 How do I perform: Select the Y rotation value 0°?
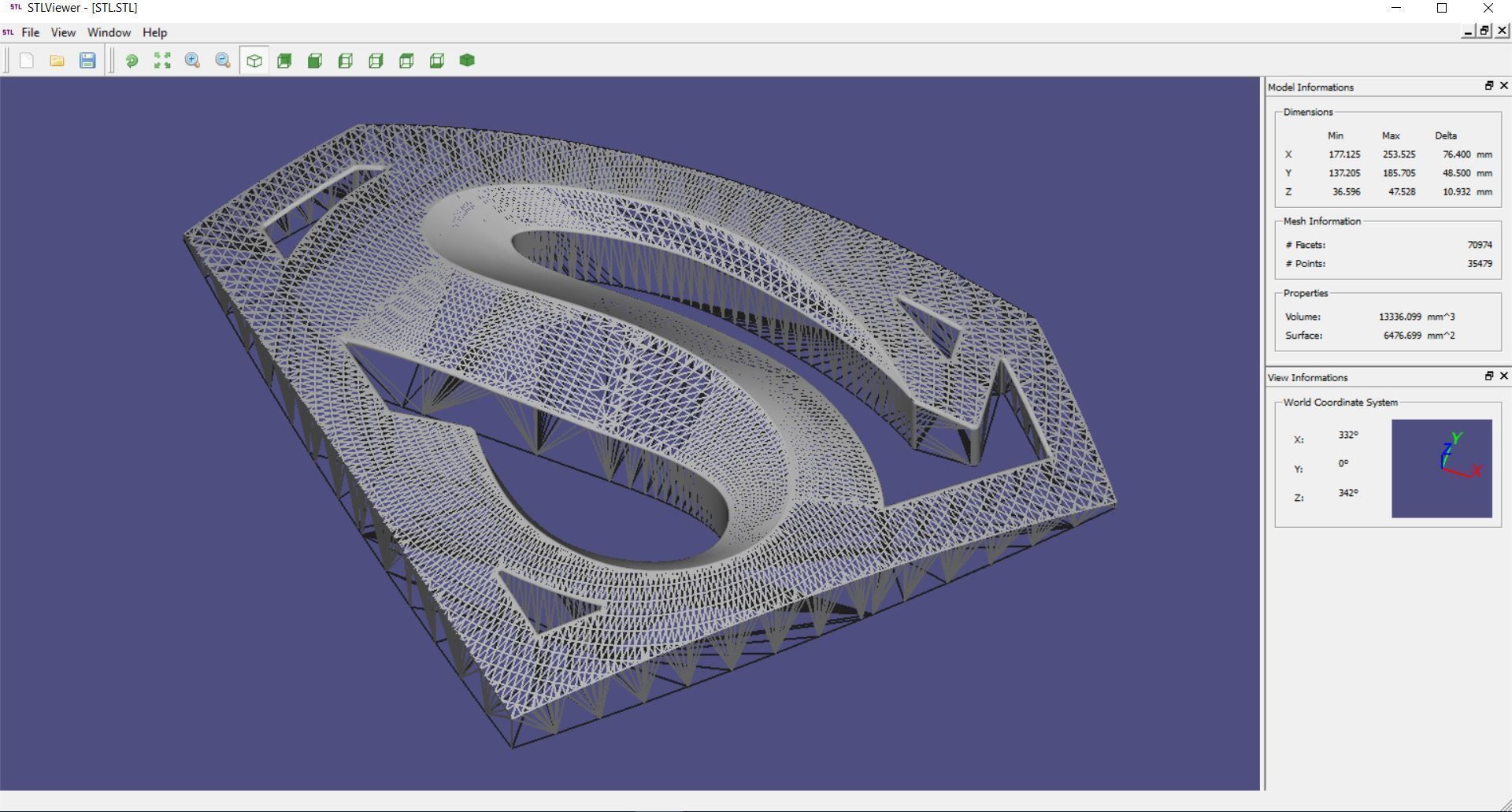click(x=1343, y=464)
